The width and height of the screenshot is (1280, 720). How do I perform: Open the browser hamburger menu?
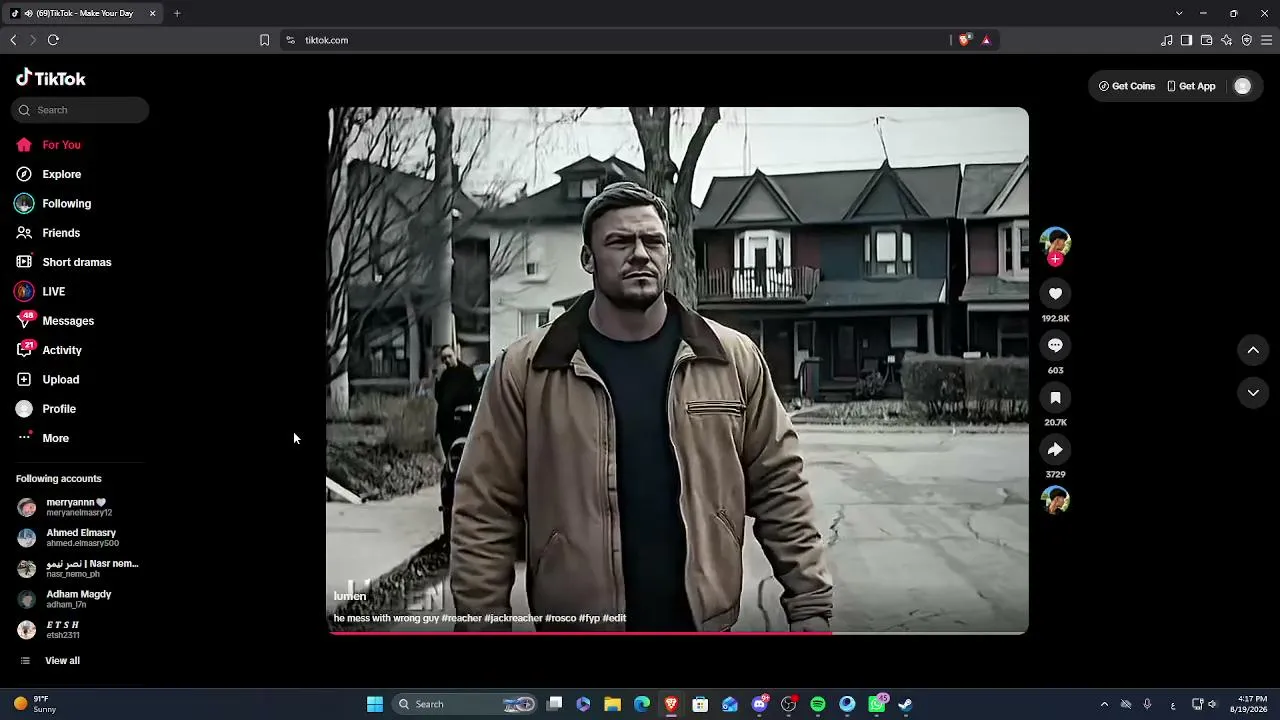tap(1267, 40)
